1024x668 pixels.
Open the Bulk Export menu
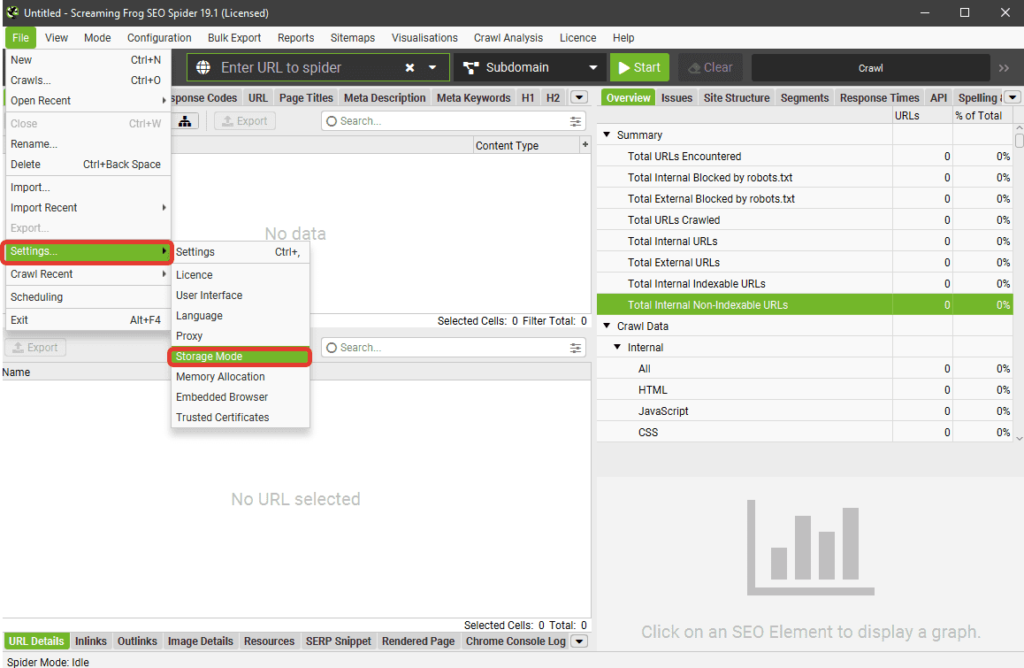click(234, 38)
